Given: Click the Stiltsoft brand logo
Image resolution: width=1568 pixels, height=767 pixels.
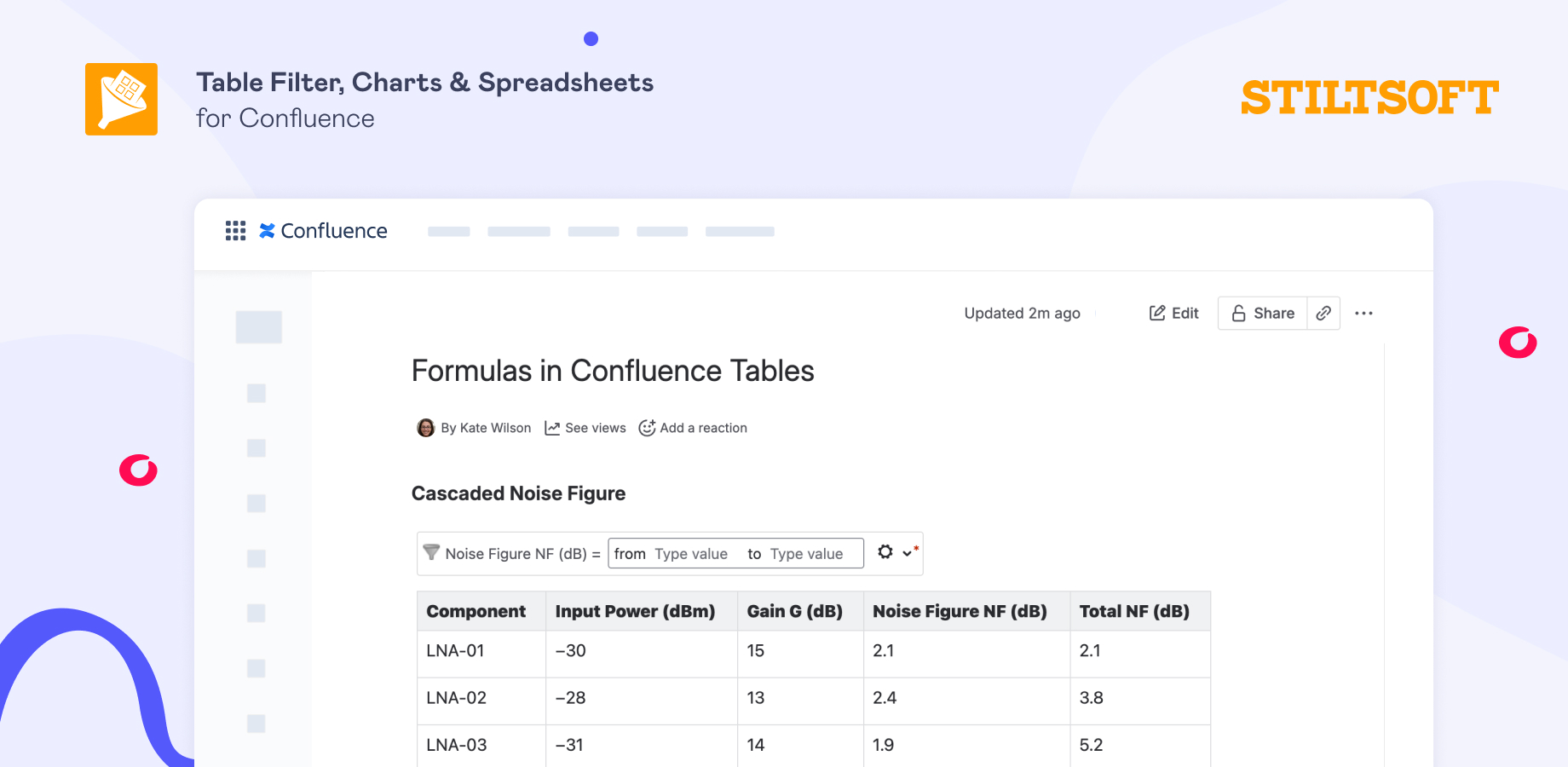Looking at the screenshot, I should (1369, 97).
